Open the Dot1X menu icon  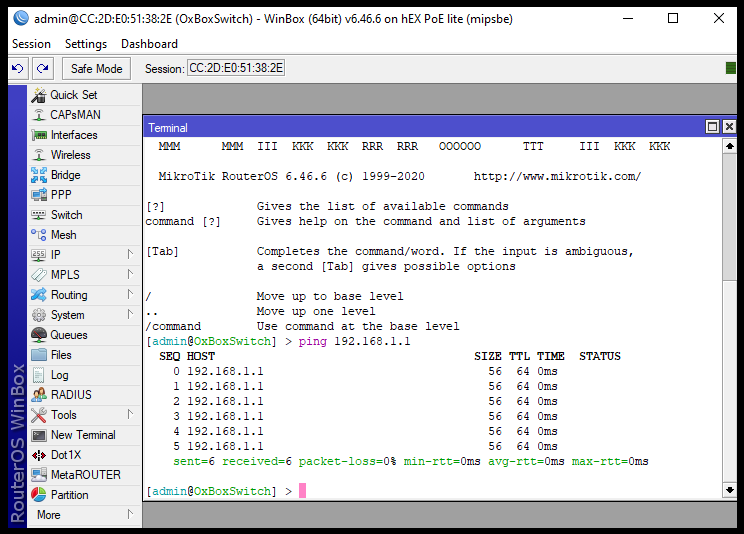tap(38, 455)
